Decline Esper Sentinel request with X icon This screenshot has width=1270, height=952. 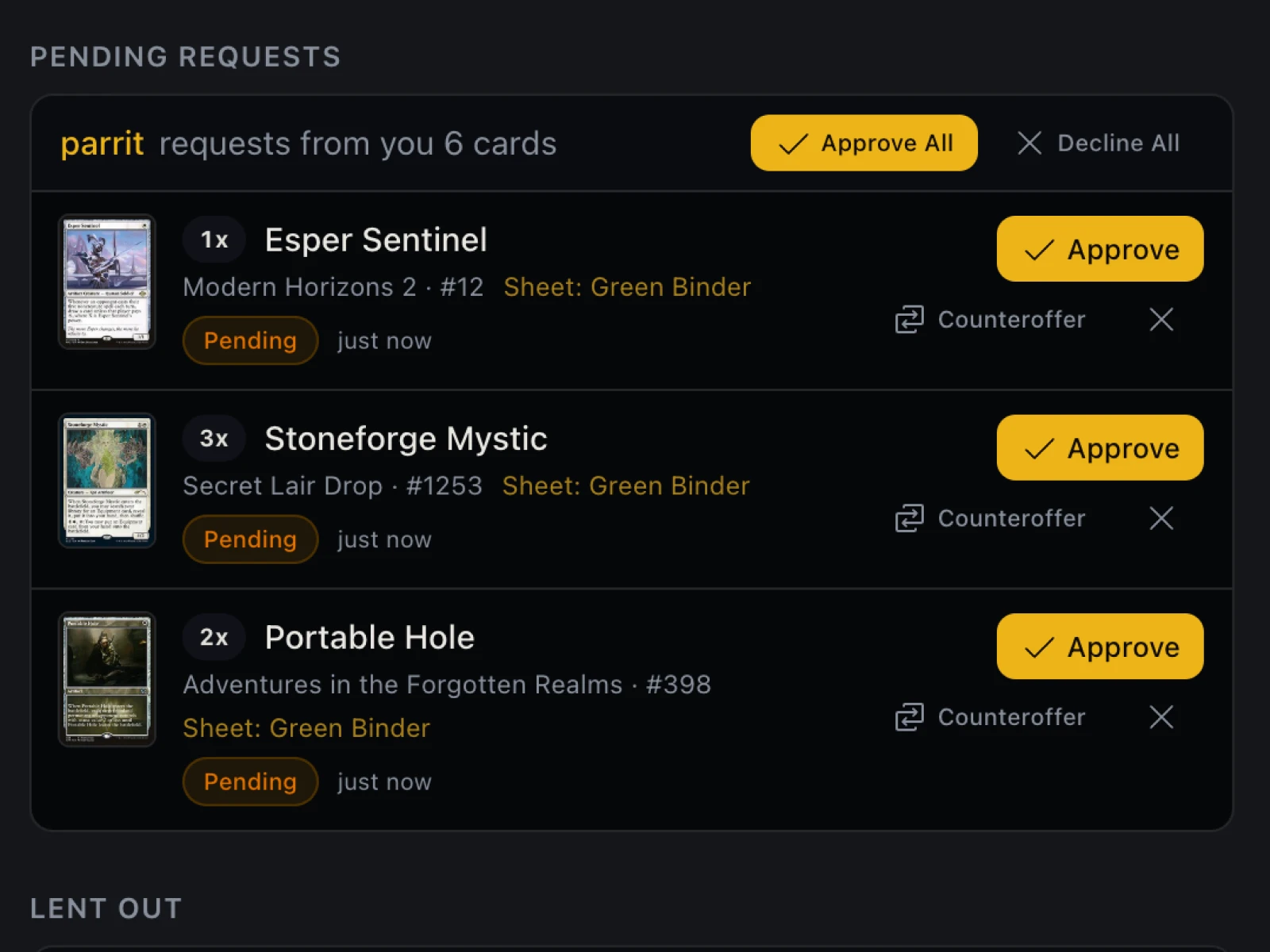pyautogui.click(x=1161, y=320)
